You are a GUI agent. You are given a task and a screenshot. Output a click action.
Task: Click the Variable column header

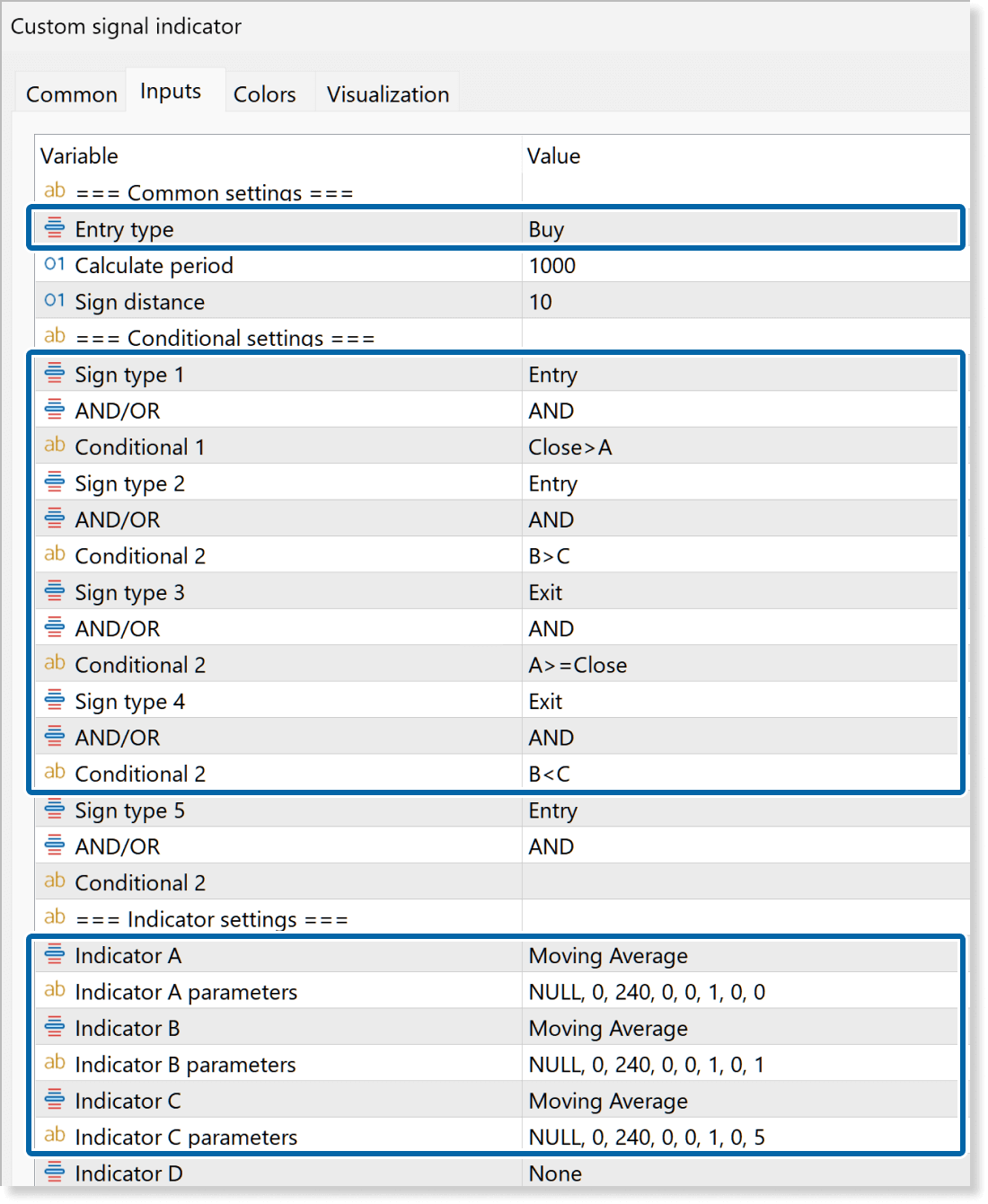[x=79, y=156]
